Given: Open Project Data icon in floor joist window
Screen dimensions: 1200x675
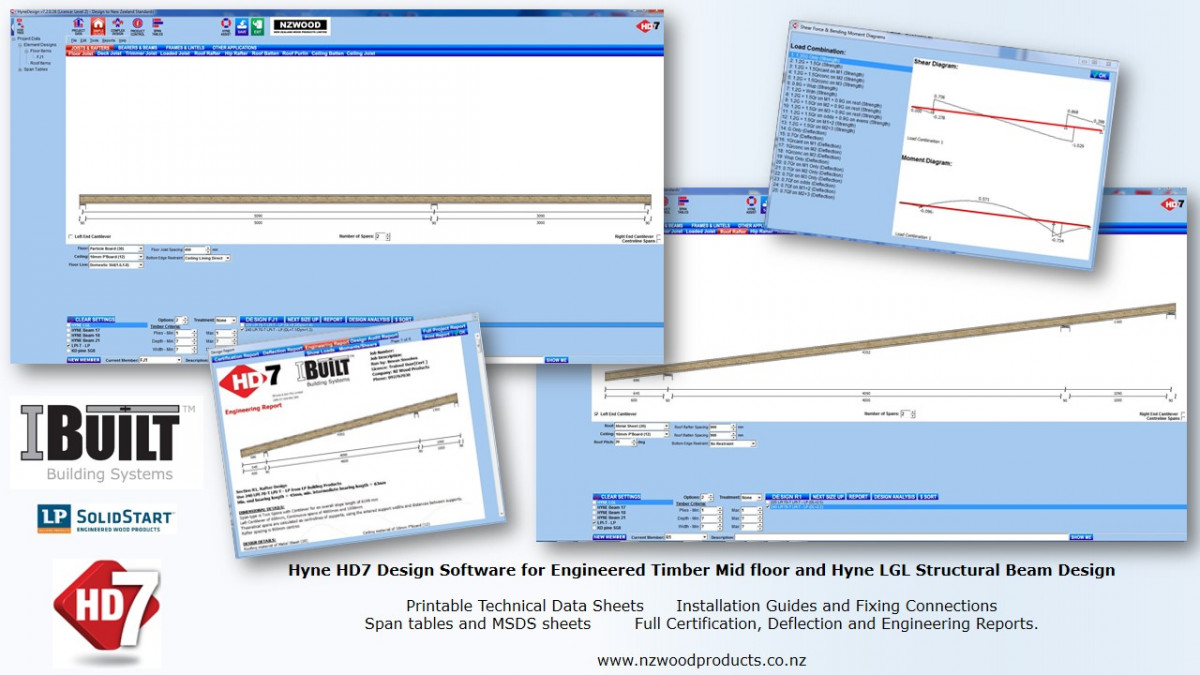Looking at the screenshot, I should tap(79, 24).
